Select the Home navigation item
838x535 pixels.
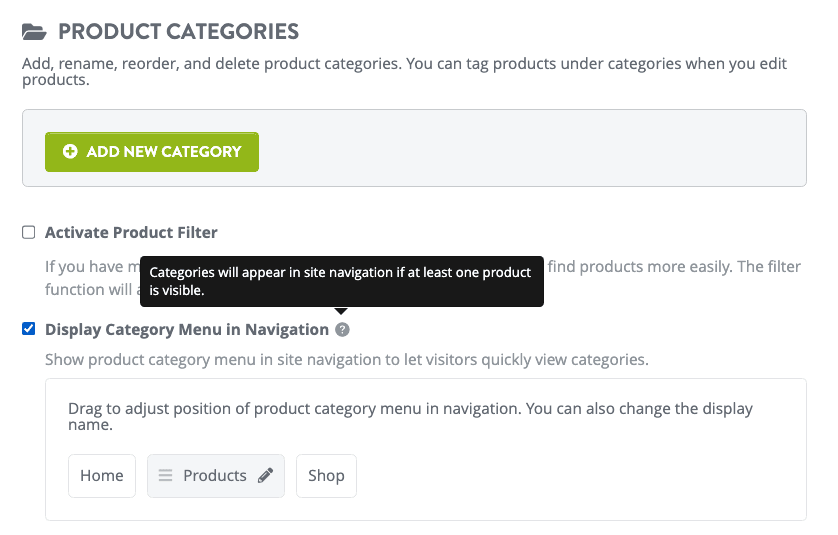click(102, 476)
